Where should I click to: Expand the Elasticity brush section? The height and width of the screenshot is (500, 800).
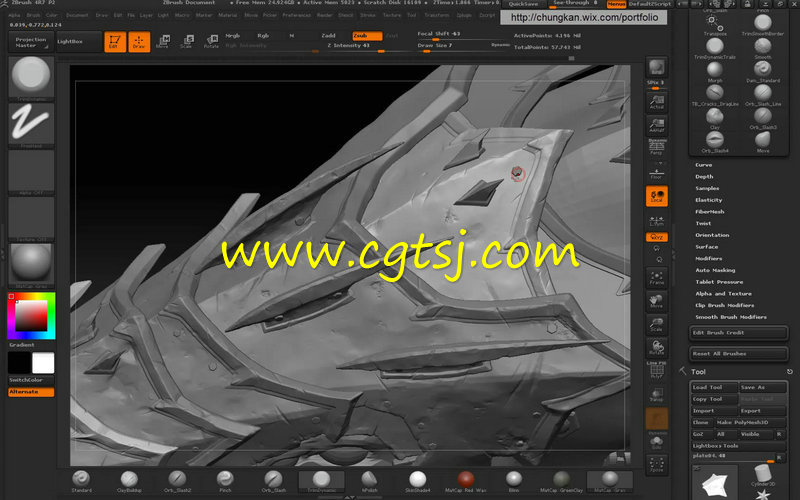[x=709, y=200]
